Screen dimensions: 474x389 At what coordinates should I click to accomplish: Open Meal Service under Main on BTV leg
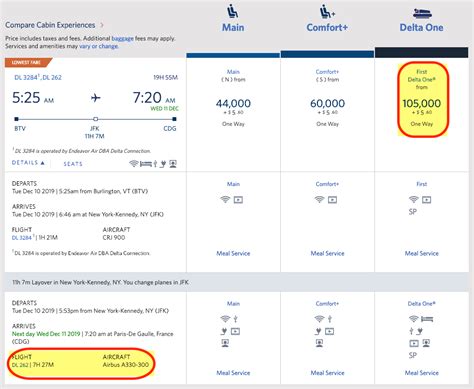(x=233, y=253)
